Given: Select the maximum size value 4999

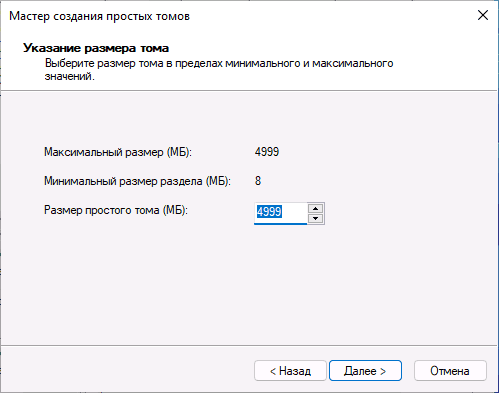Looking at the screenshot, I should pos(267,152).
